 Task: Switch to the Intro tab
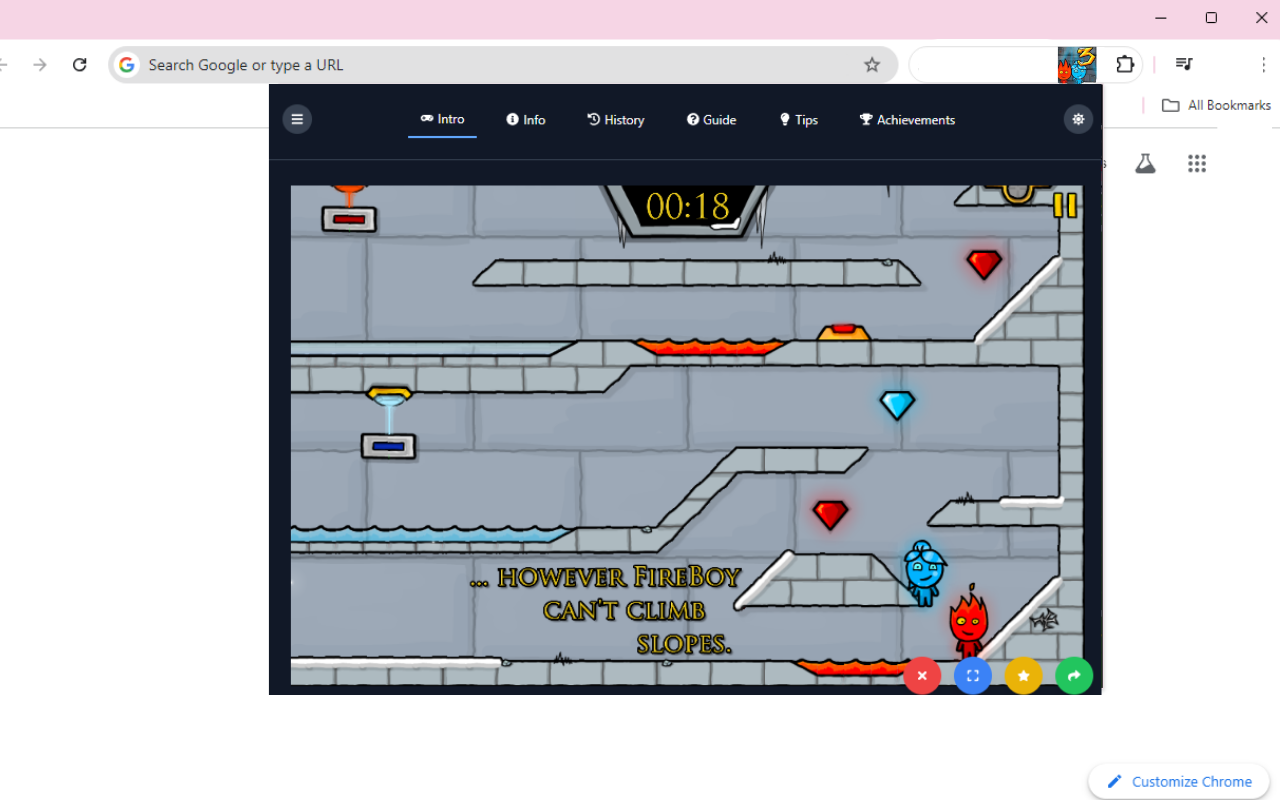[x=442, y=119]
